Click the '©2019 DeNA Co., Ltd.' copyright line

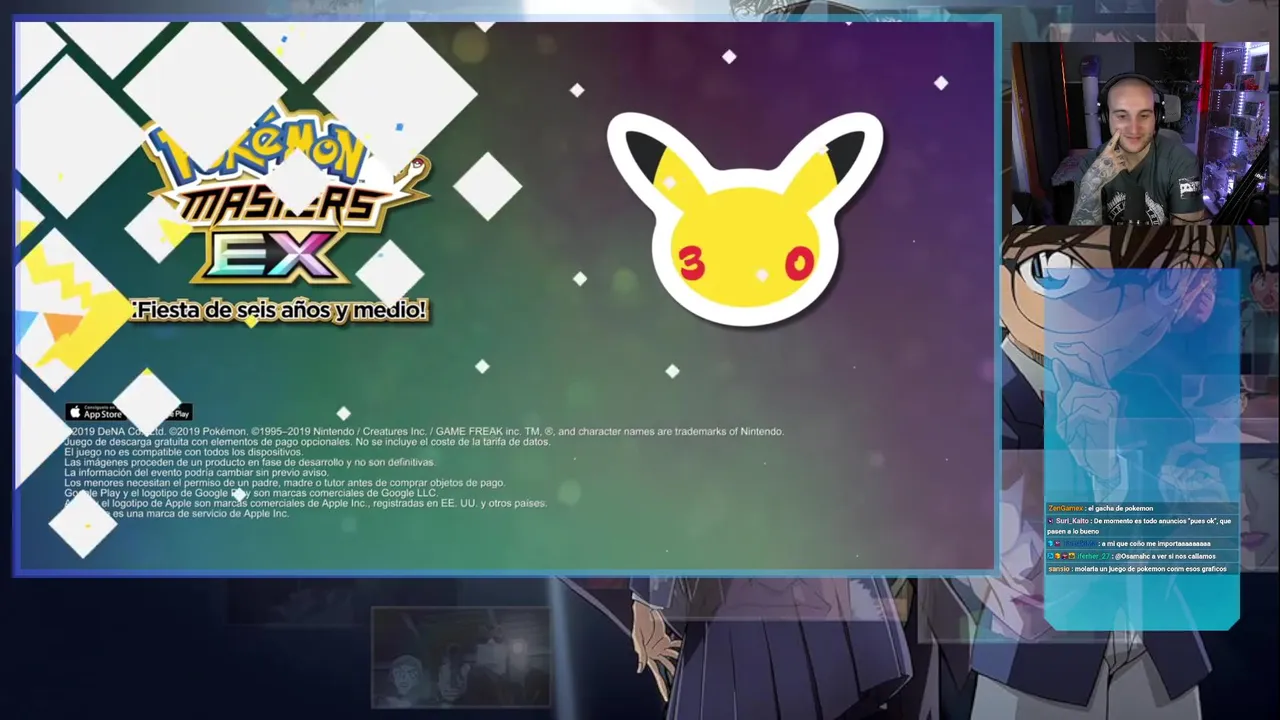click(x=424, y=432)
